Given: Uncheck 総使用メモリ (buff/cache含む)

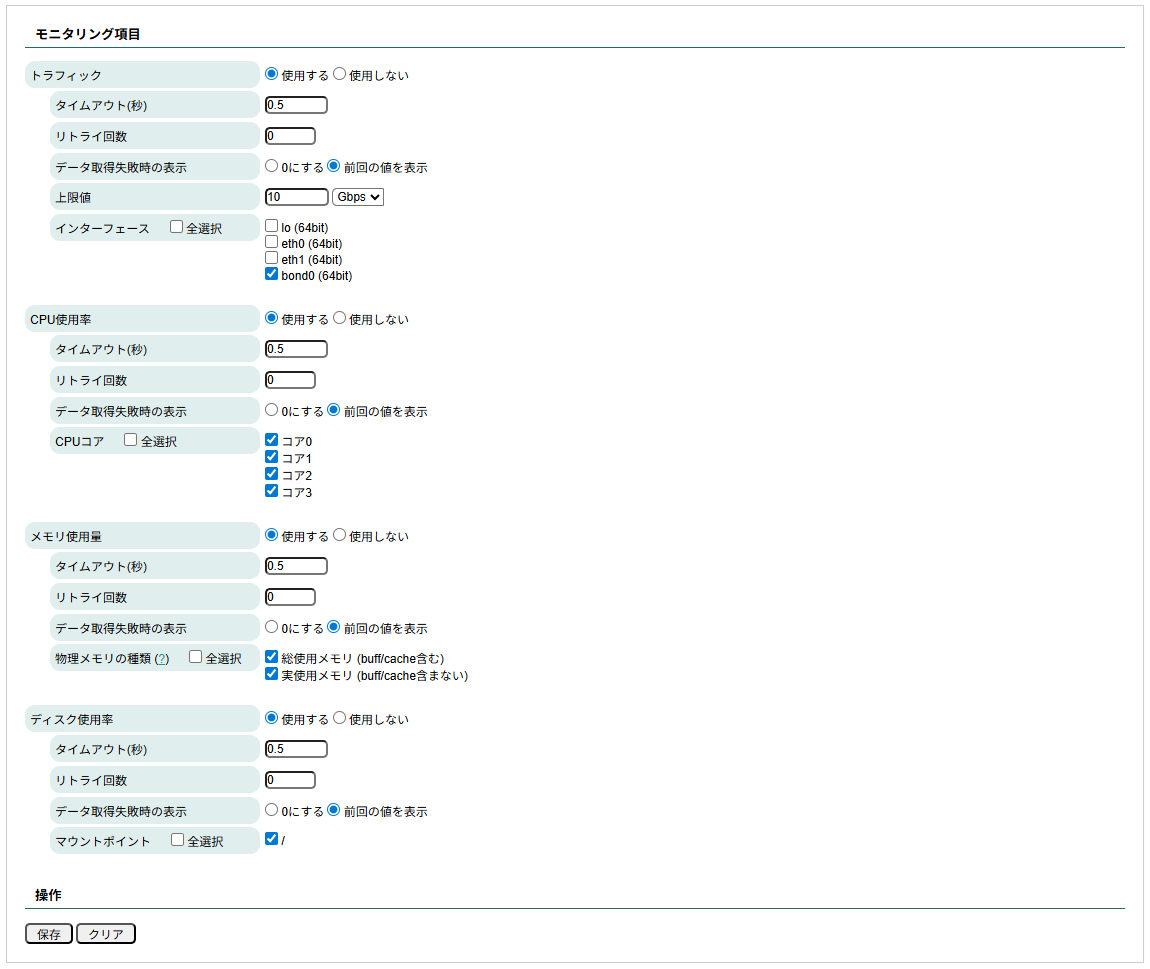Looking at the screenshot, I should click(x=271, y=656).
